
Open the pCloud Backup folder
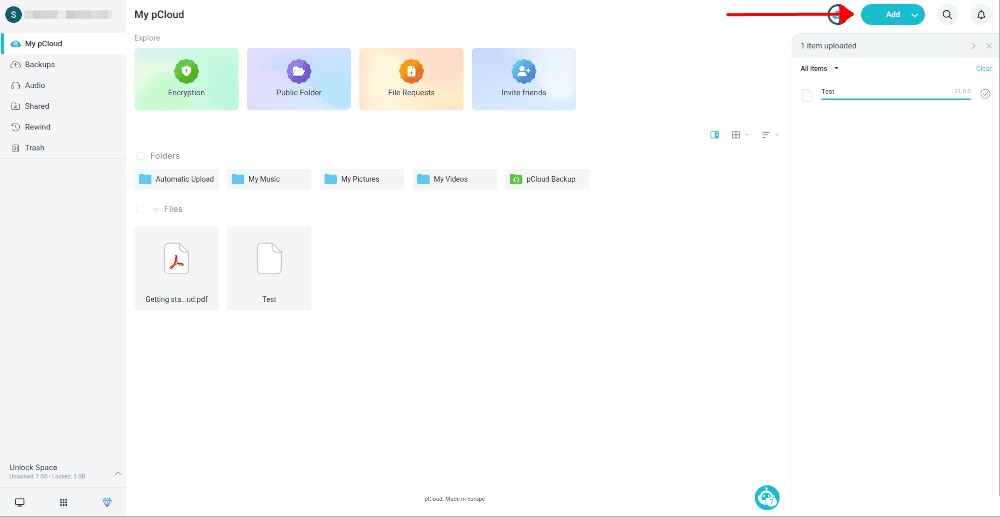point(547,179)
